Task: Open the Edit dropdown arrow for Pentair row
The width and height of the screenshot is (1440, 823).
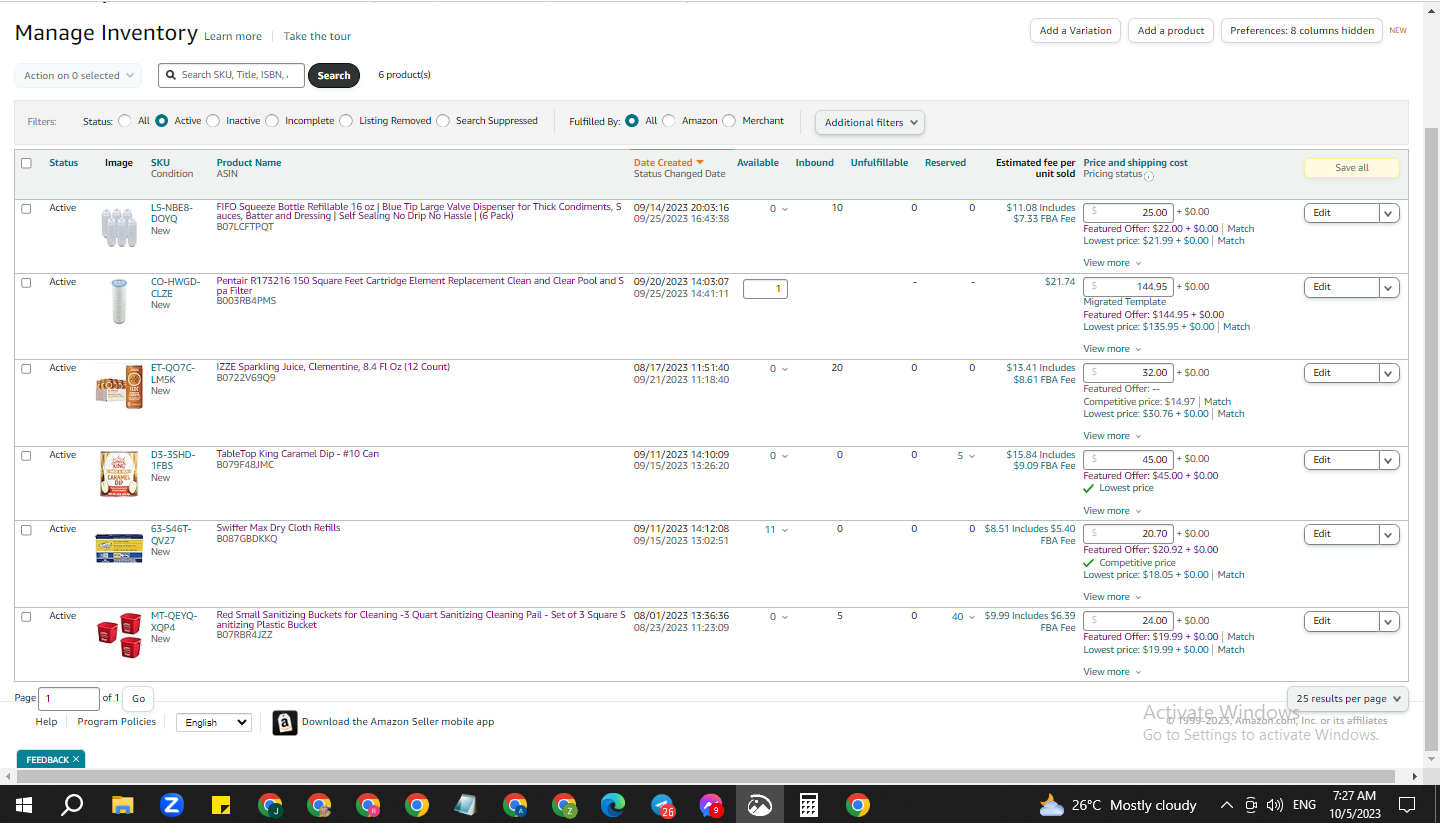Action: click(x=1389, y=288)
